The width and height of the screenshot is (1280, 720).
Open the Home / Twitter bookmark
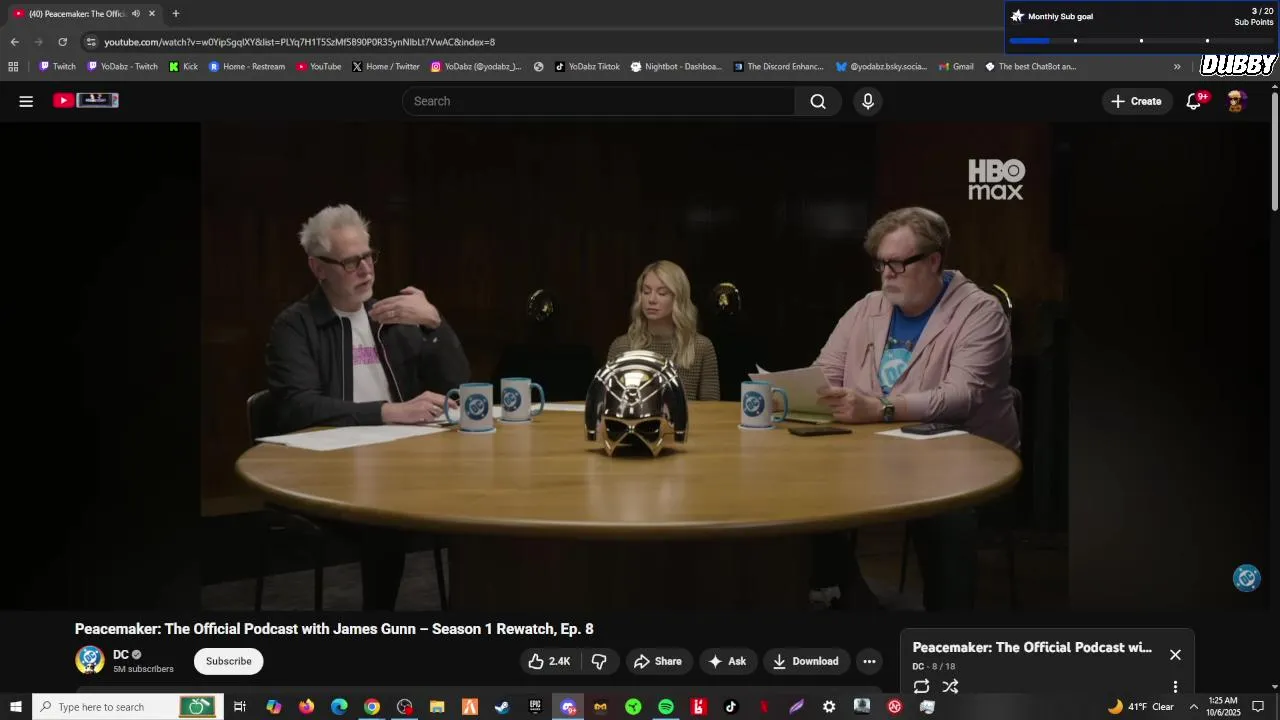point(386,67)
